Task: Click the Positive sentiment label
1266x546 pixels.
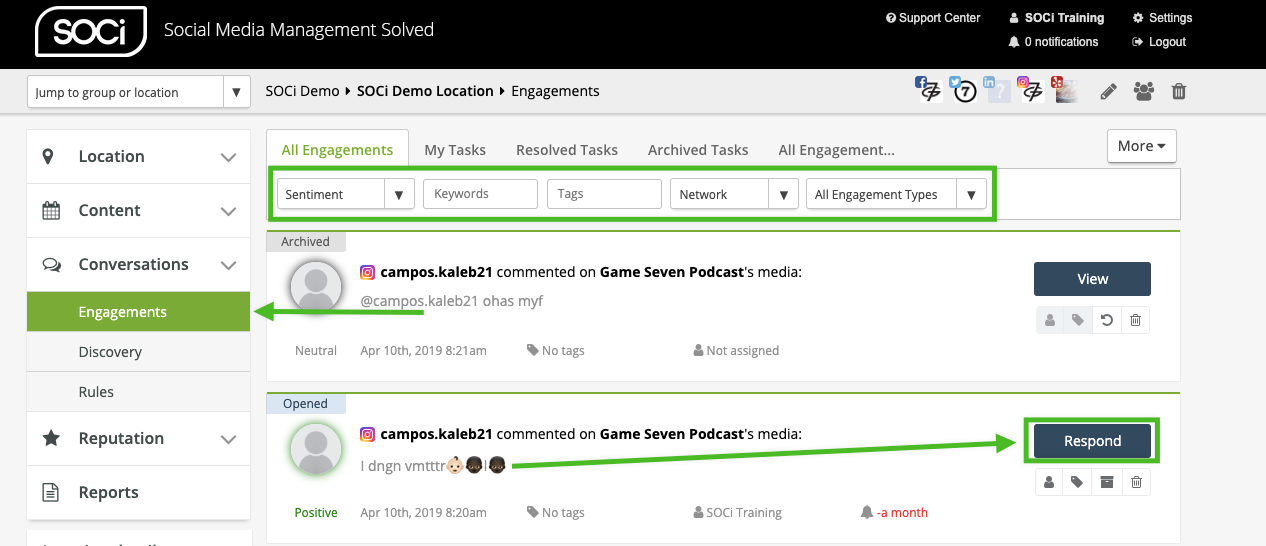Action: click(316, 513)
